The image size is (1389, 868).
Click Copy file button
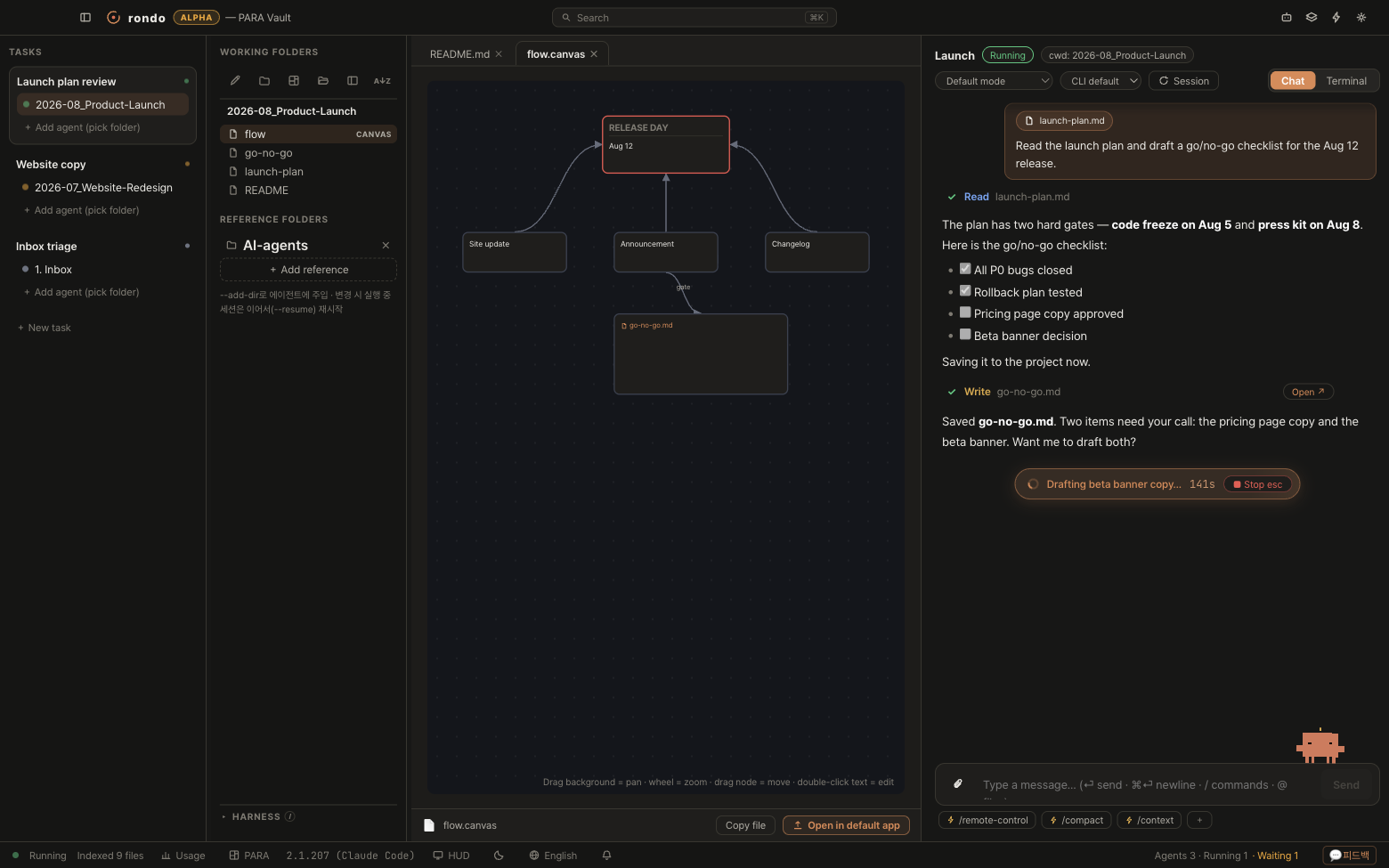(745, 825)
